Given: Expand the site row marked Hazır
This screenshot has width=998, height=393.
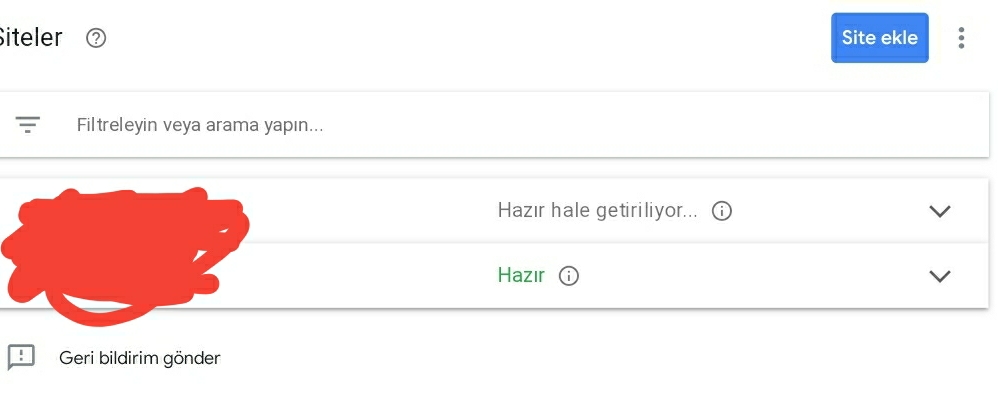Looking at the screenshot, I should tap(939, 276).
